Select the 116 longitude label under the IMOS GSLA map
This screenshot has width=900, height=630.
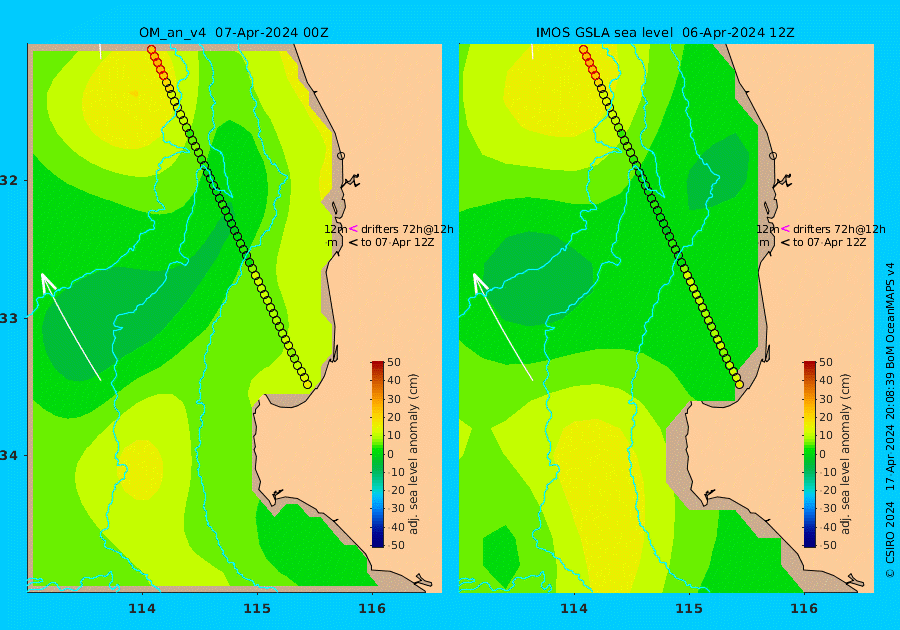coord(804,609)
